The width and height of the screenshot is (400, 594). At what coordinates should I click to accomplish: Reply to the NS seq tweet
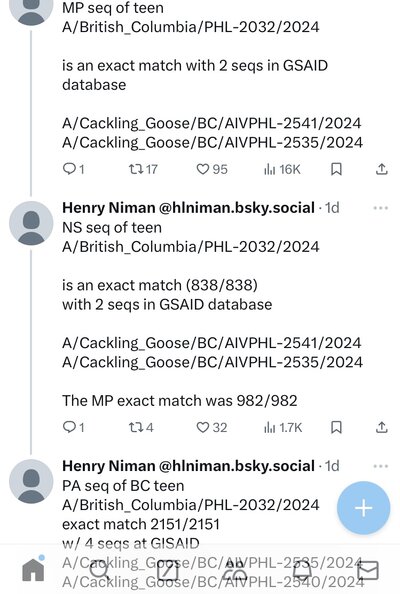click(x=73, y=427)
